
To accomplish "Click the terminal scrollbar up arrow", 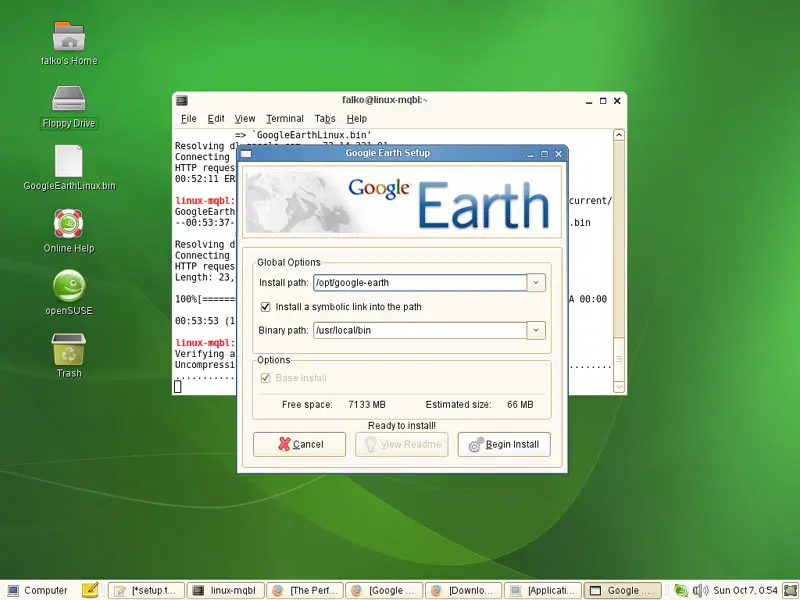I will (619, 135).
